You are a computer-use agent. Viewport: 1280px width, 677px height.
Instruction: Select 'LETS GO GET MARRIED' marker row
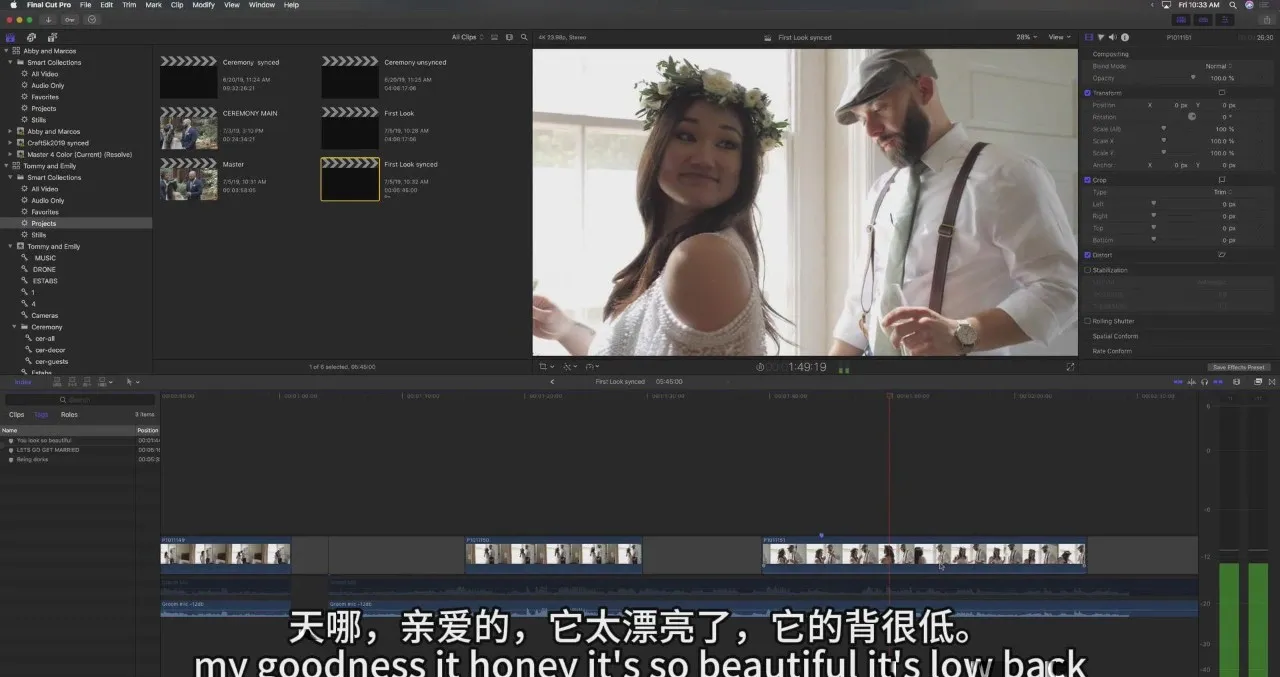tap(80, 450)
